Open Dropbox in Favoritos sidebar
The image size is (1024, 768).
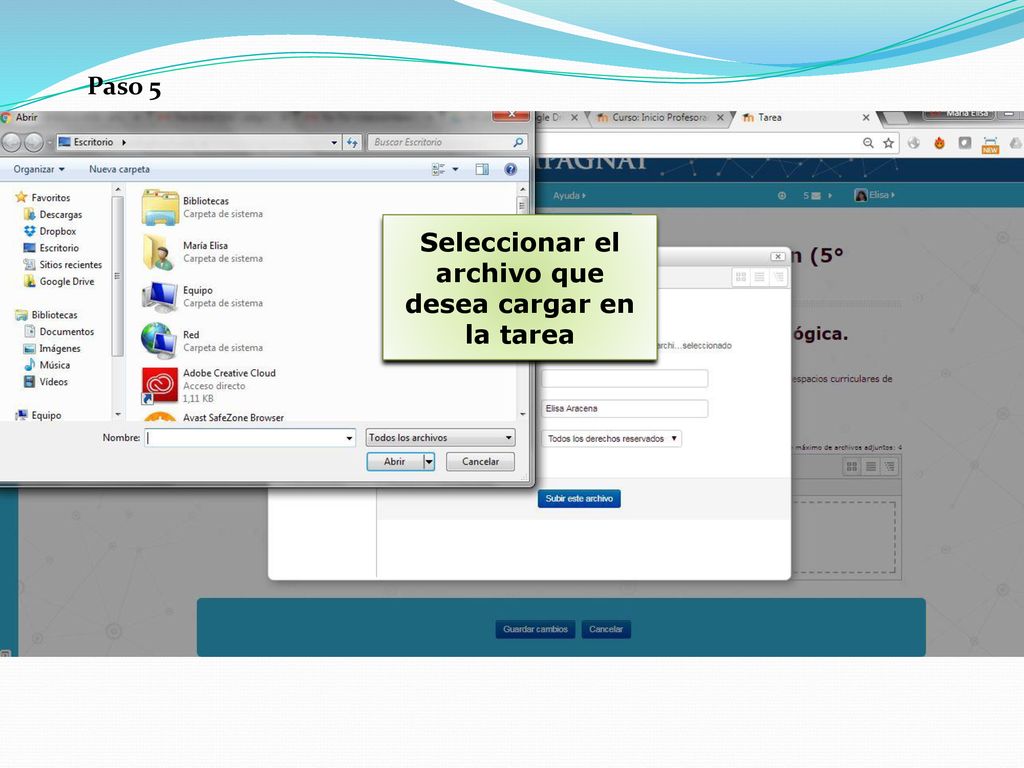tap(51, 231)
